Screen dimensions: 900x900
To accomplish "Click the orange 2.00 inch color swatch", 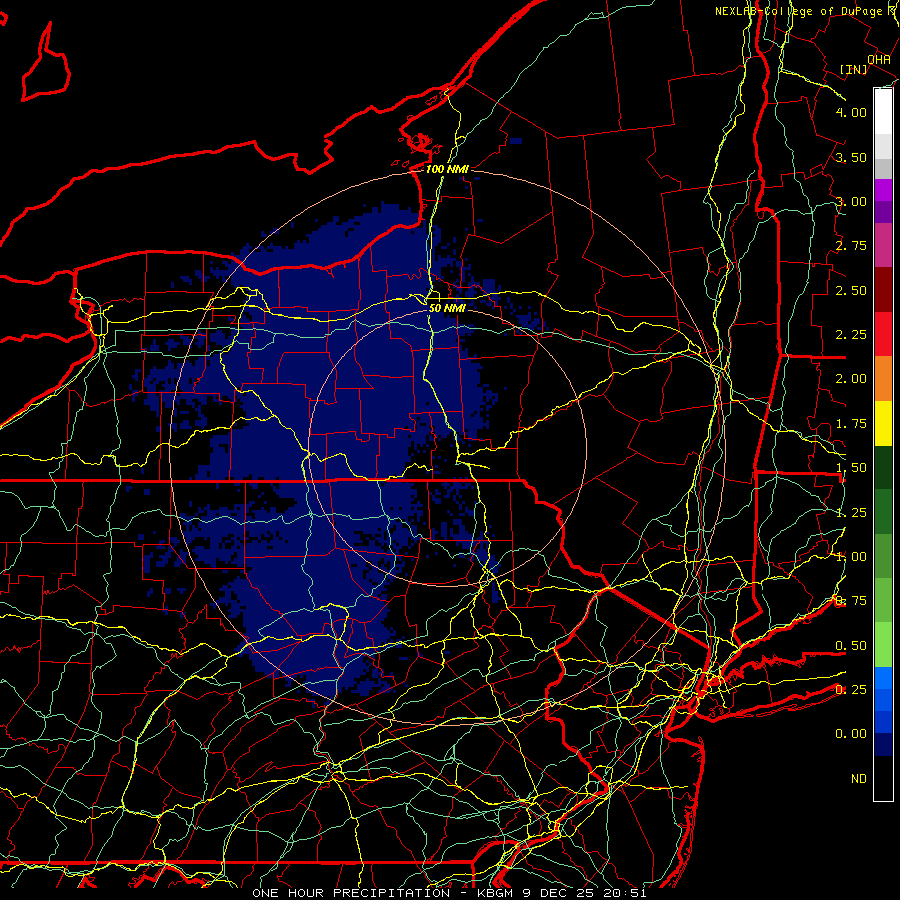I will [883, 378].
